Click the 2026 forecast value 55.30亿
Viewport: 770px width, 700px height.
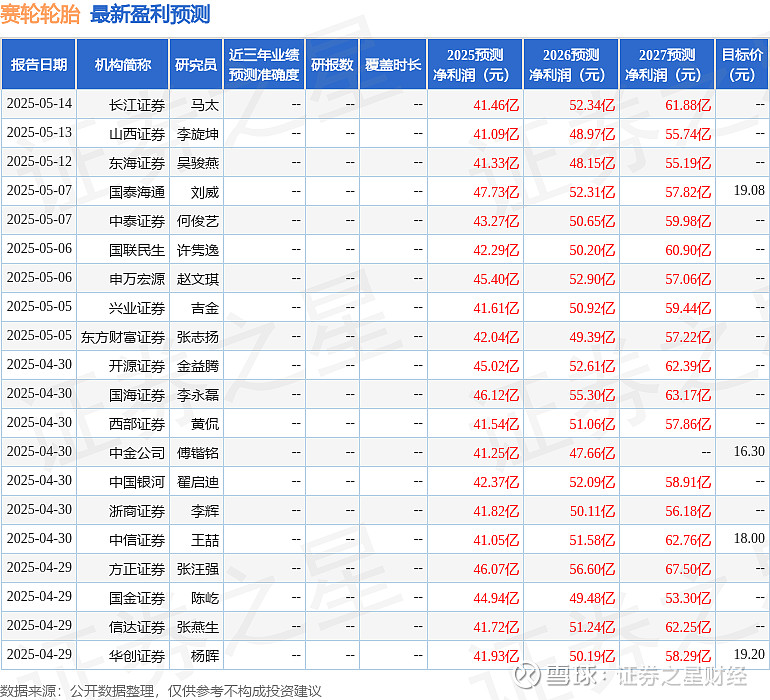tap(592, 395)
